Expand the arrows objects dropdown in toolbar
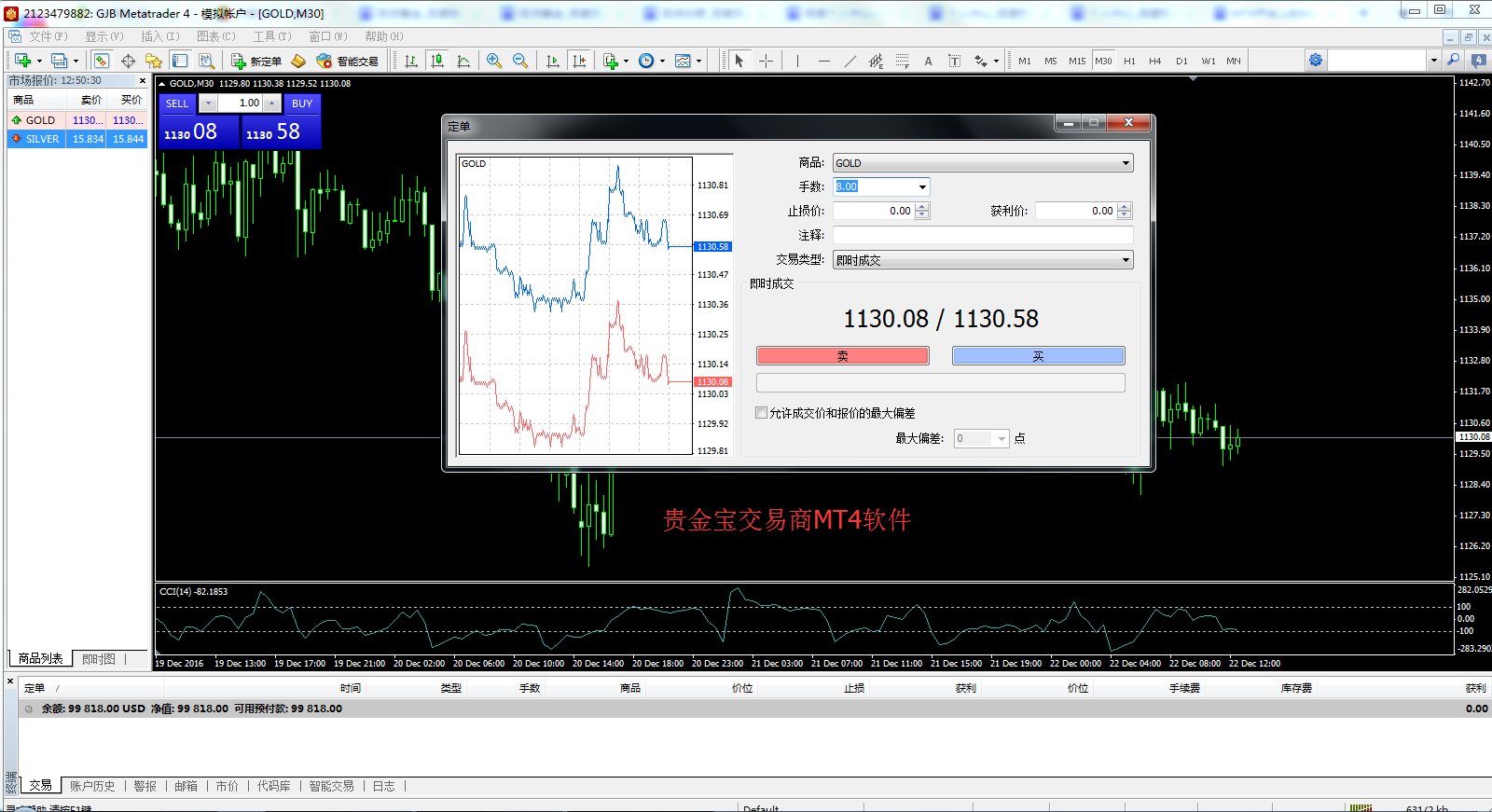Viewport: 1492px width, 812px height. 996,61
